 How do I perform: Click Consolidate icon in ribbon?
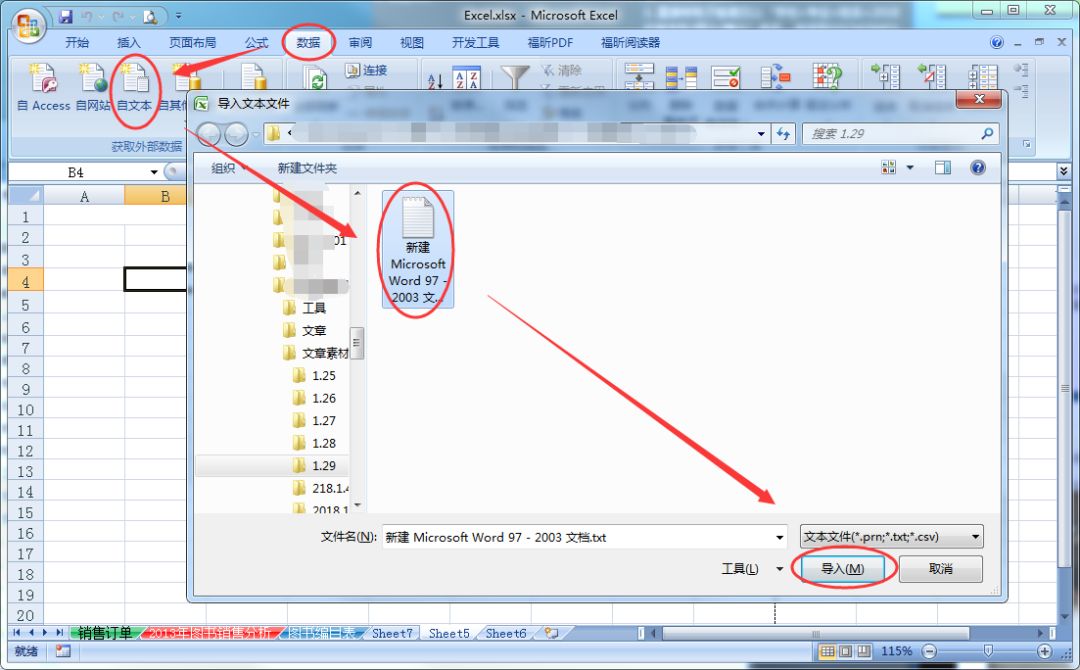(776, 76)
